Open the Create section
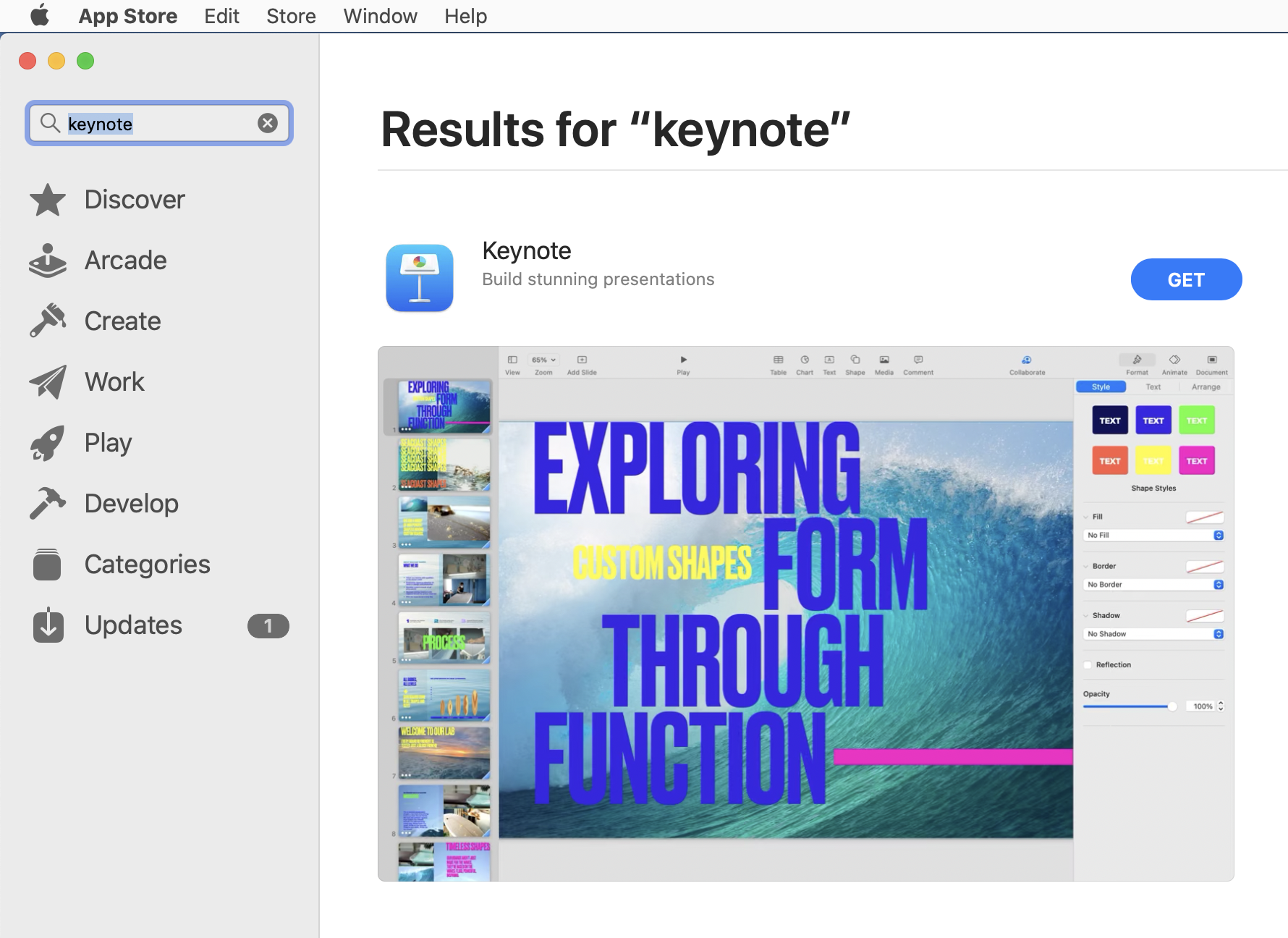This screenshot has height=938, width=1288. coord(122,321)
